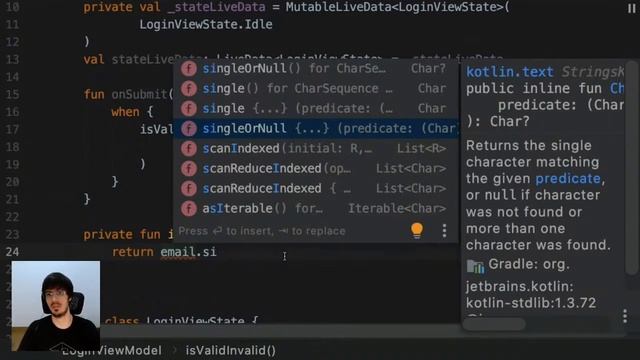Select single() for CharSequence completion
Image resolution: width=640 pixels, height=360 pixels.
pos(316,89)
